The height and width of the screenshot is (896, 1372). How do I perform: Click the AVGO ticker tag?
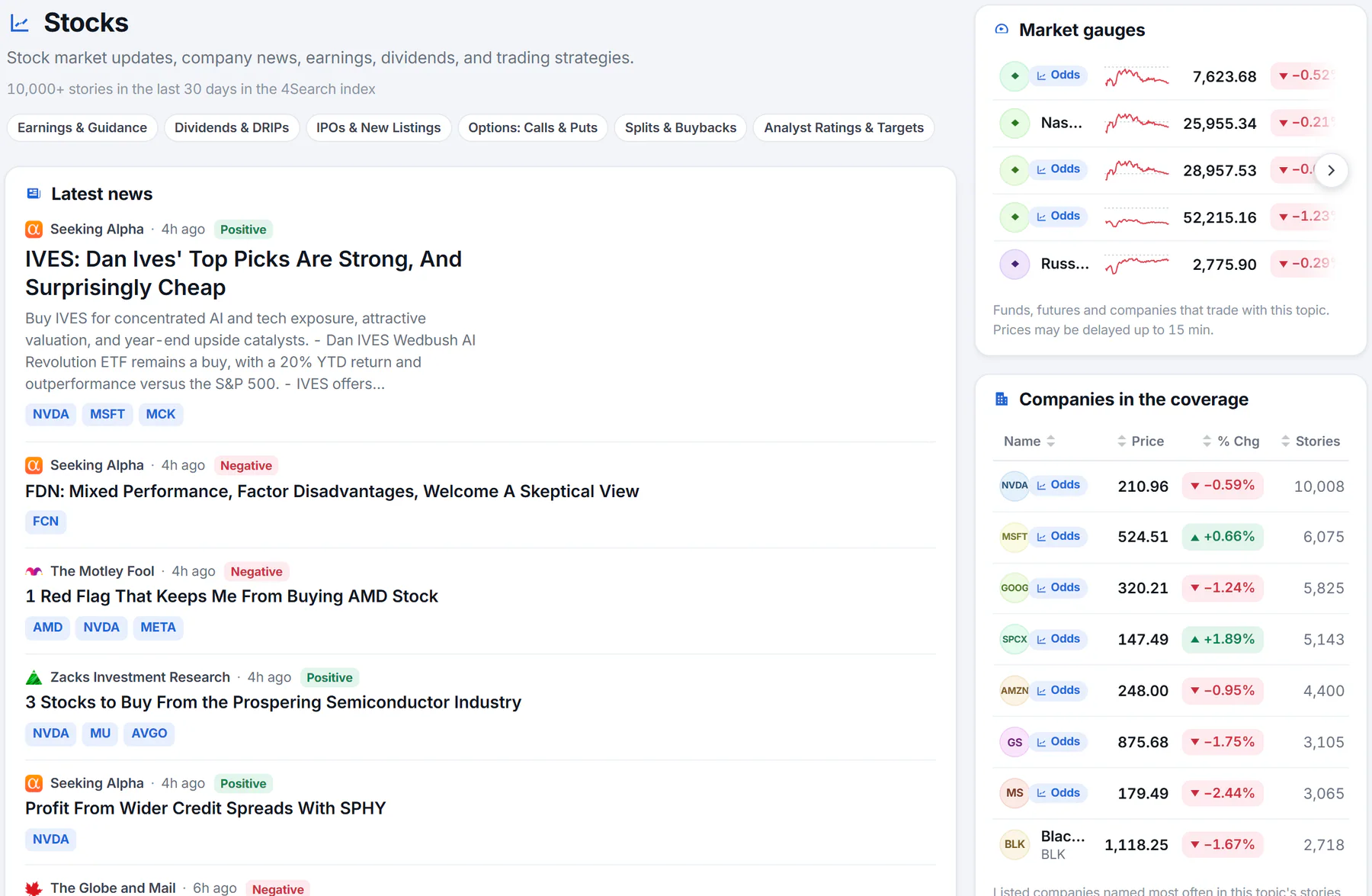(149, 733)
